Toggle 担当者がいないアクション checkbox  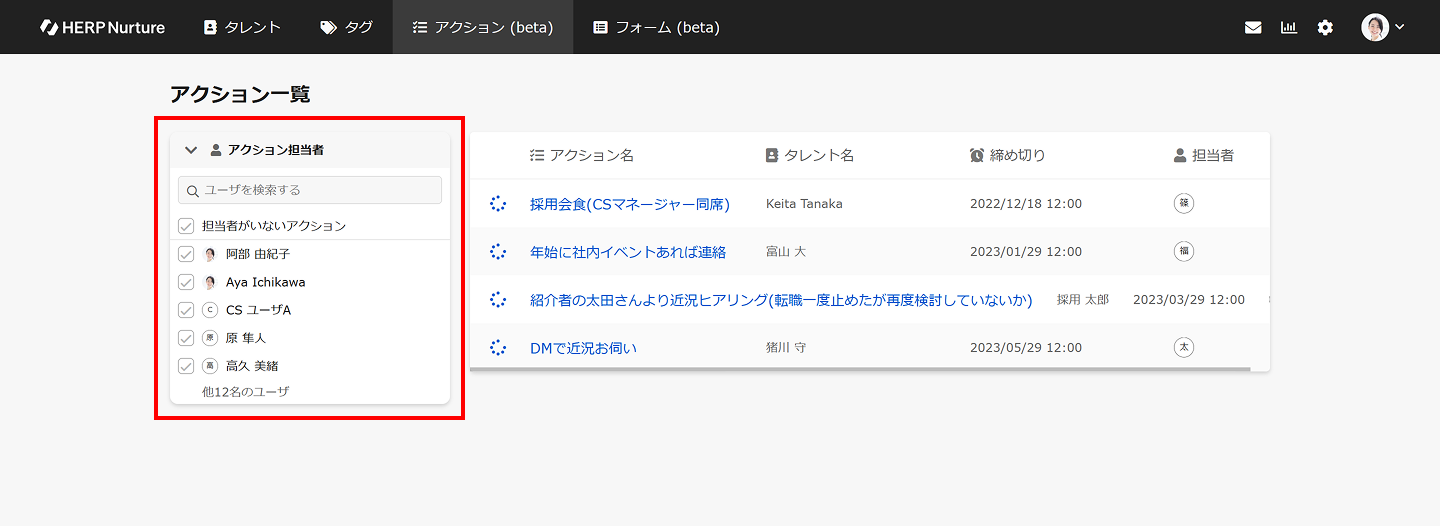click(x=186, y=226)
